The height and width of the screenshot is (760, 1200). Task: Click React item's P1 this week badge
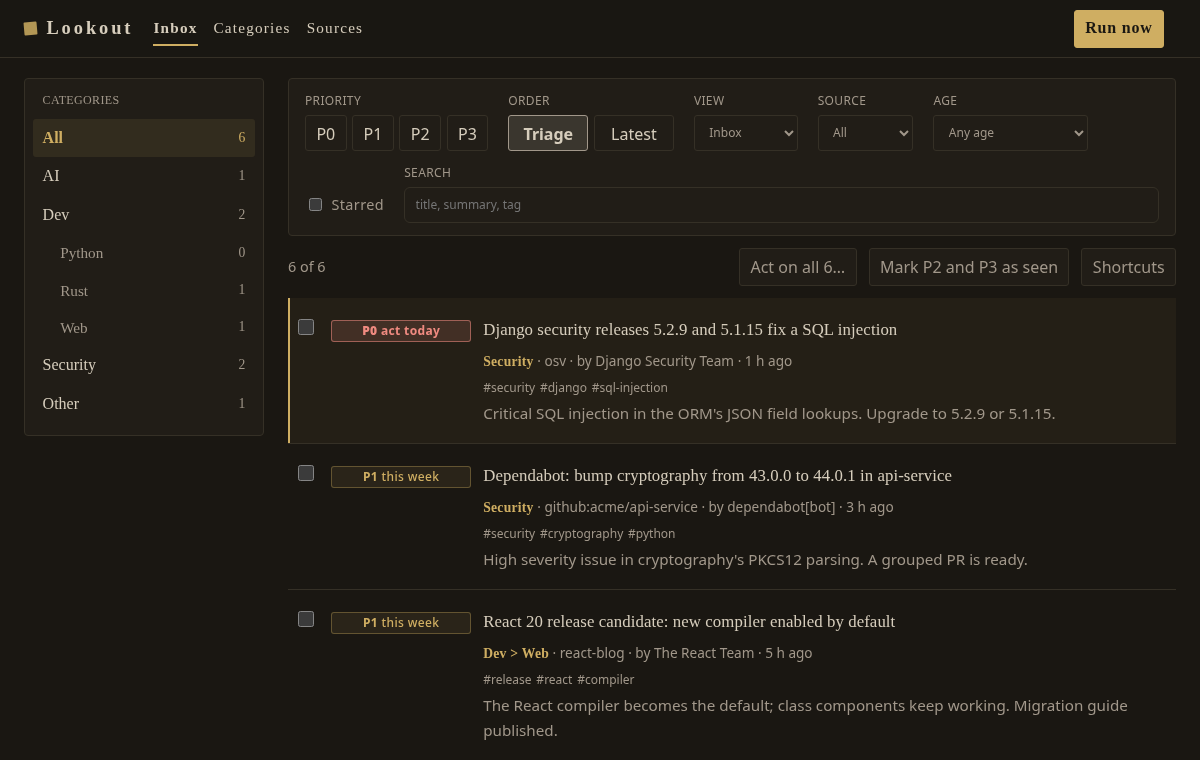(401, 623)
